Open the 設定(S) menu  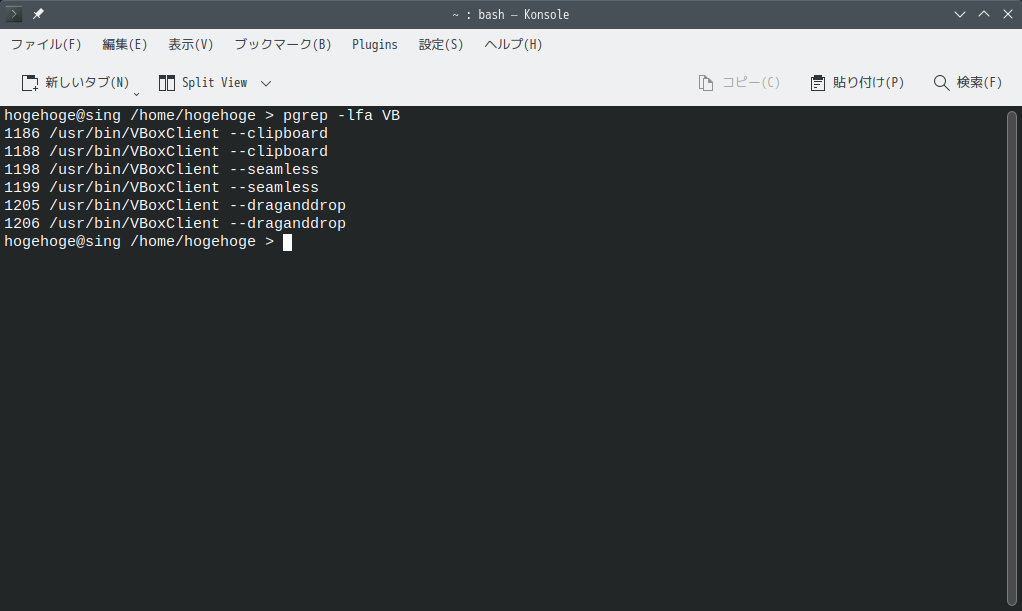coord(441,44)
